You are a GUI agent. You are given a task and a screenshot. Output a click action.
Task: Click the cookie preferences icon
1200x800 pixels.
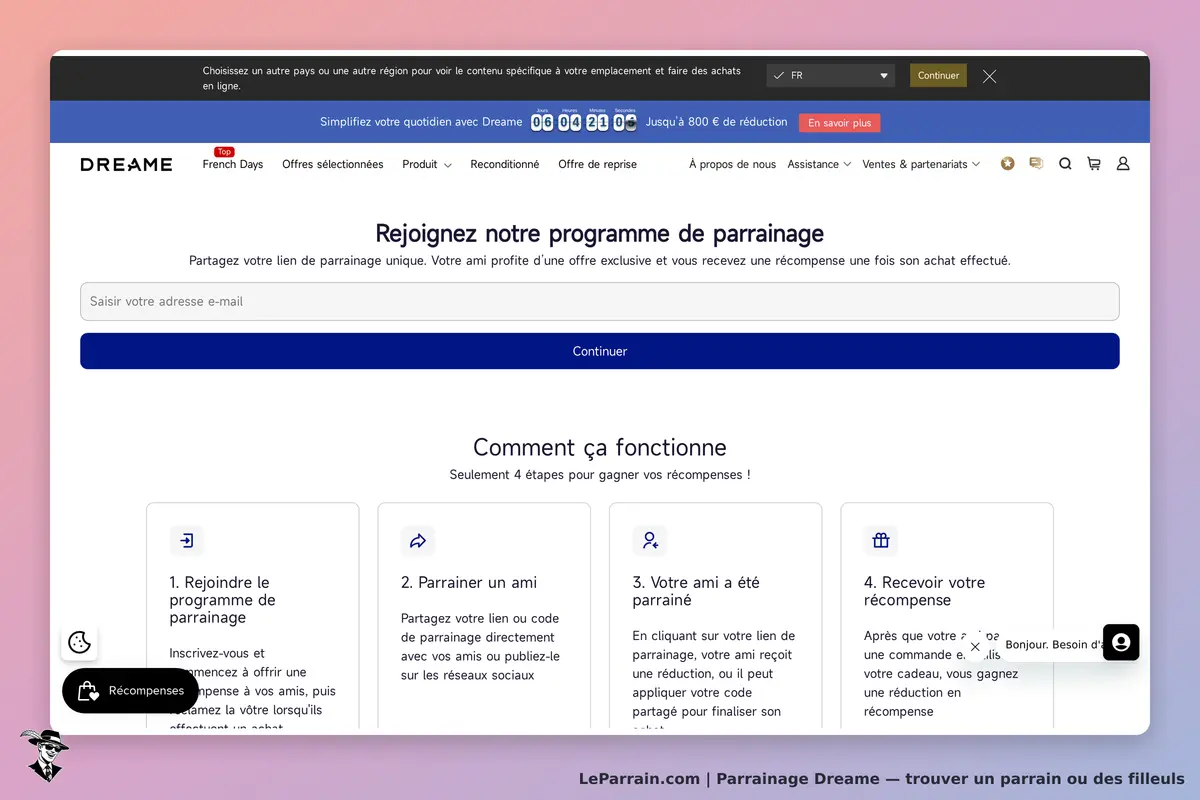(80, 642)
